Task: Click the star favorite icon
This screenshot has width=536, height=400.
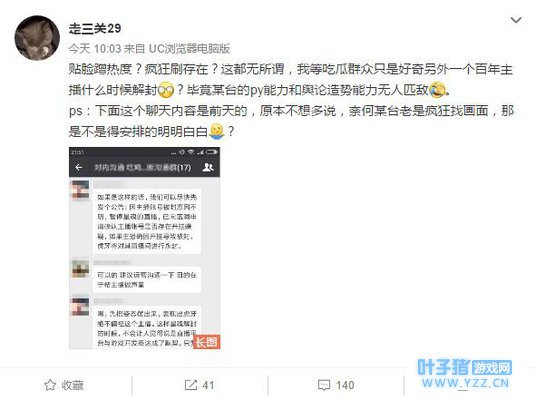Action: [x=50, y=385]
